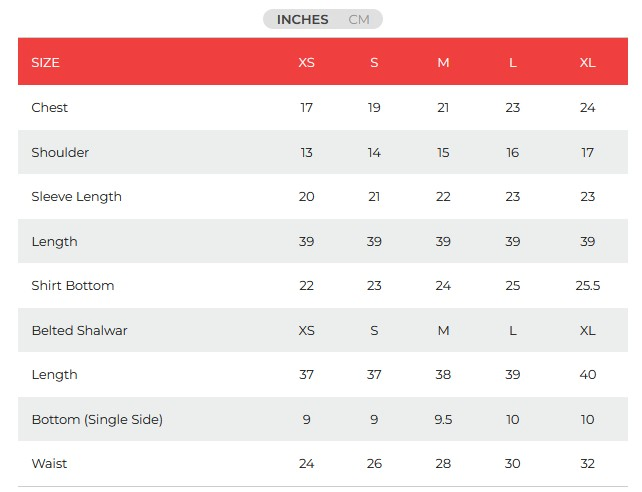Click the Chest row label

coord(50,108)
